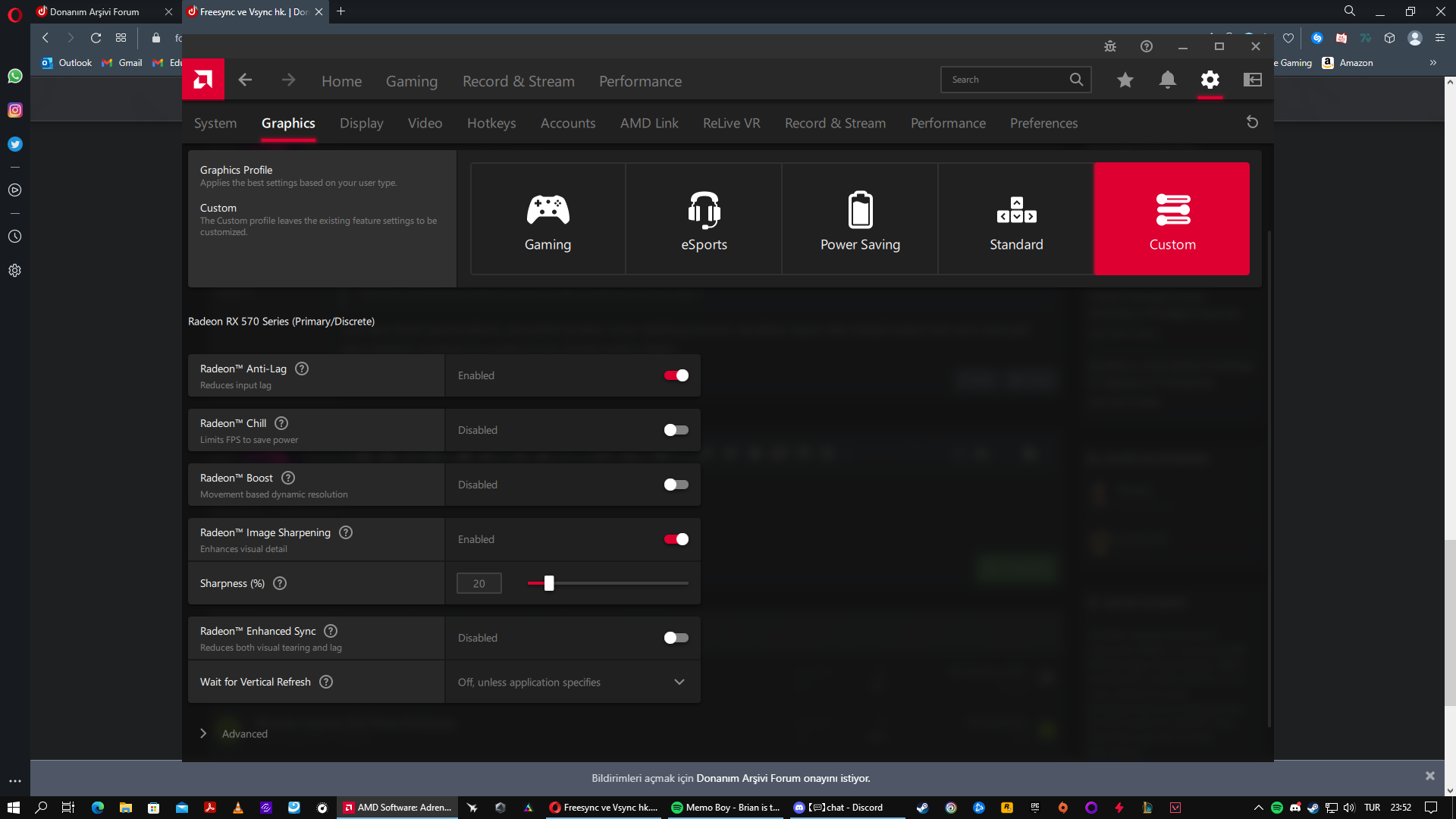Viewport: 1456px width, 819px height.
Task: Disable Radeon Anti-Lag toggle
Action: 676,375
